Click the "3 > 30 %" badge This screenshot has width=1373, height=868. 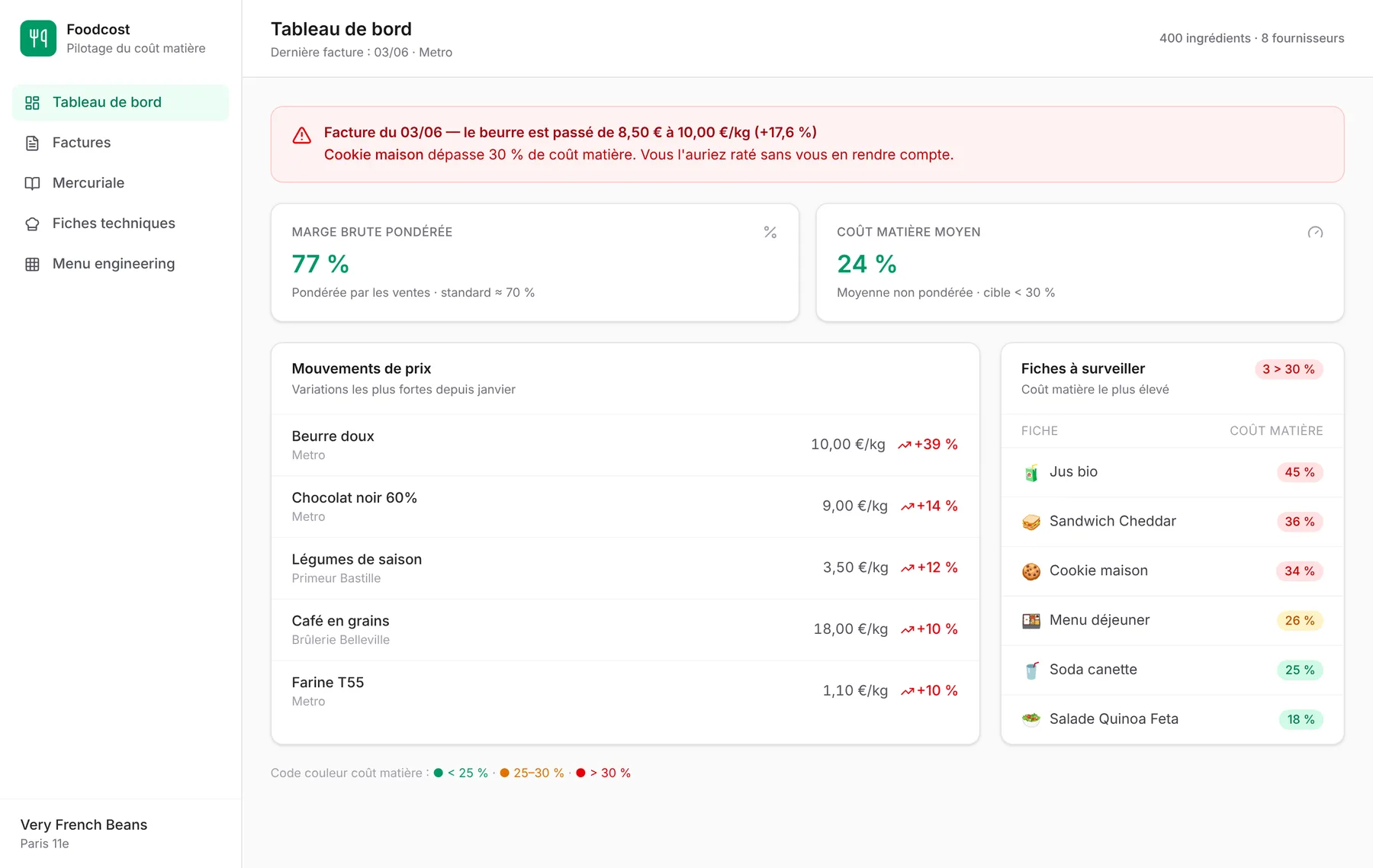pos(1289,370)
